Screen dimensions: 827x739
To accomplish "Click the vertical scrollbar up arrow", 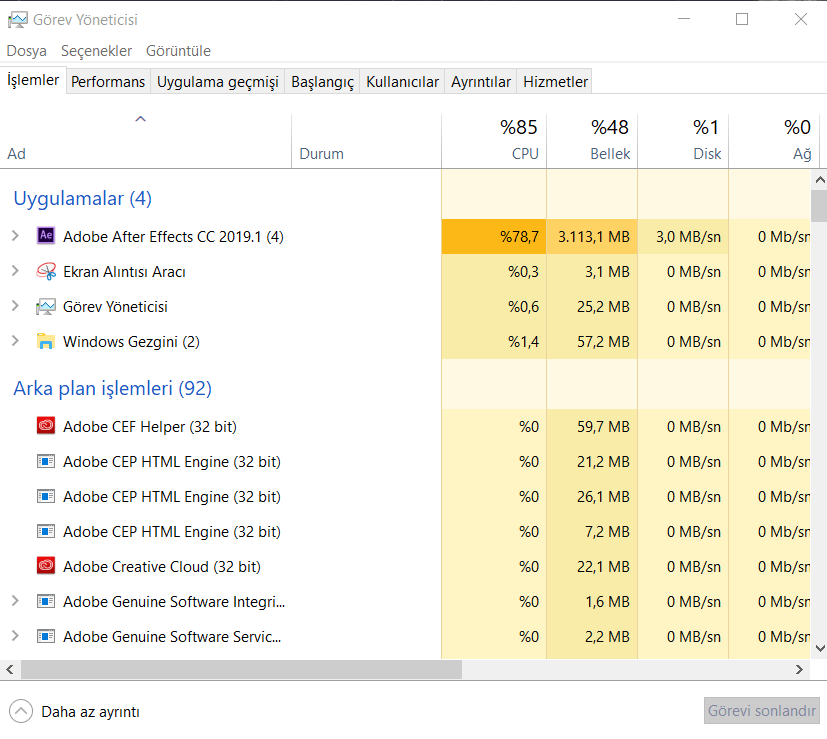I will coord(820,180).
